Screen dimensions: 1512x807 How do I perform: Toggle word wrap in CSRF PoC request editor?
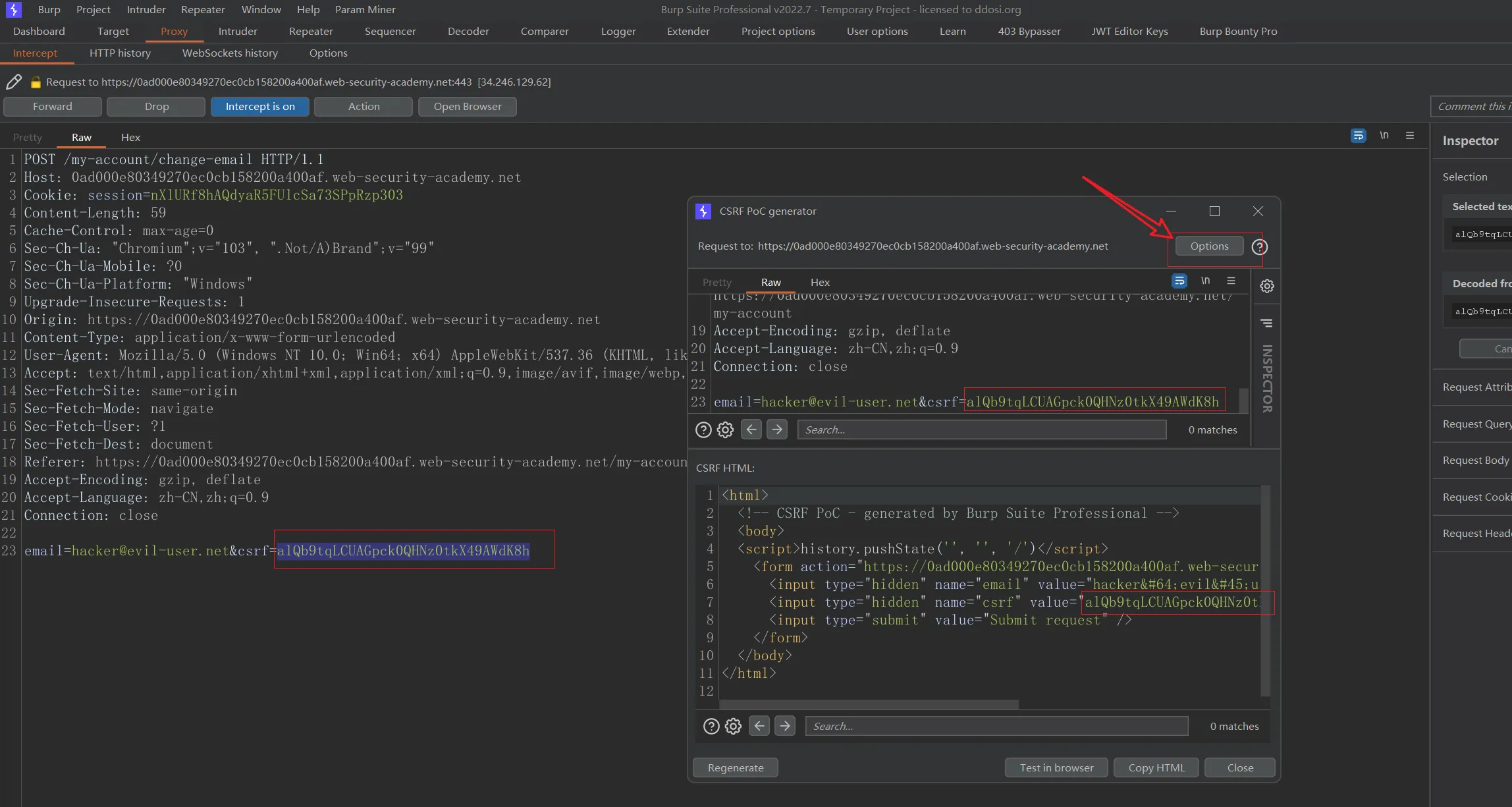[1179, 281]
